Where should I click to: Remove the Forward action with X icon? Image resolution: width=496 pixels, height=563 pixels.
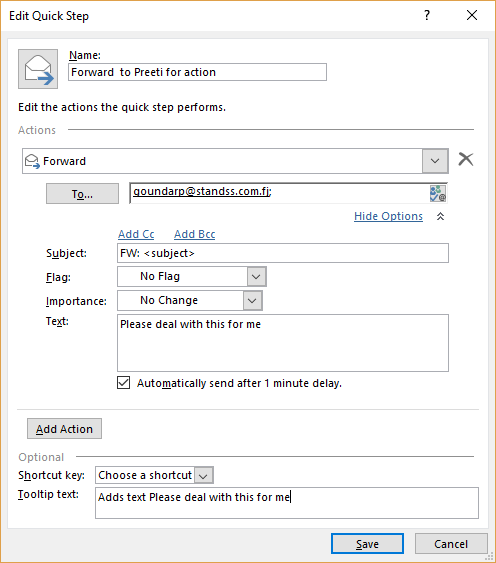tap(466, 159)
